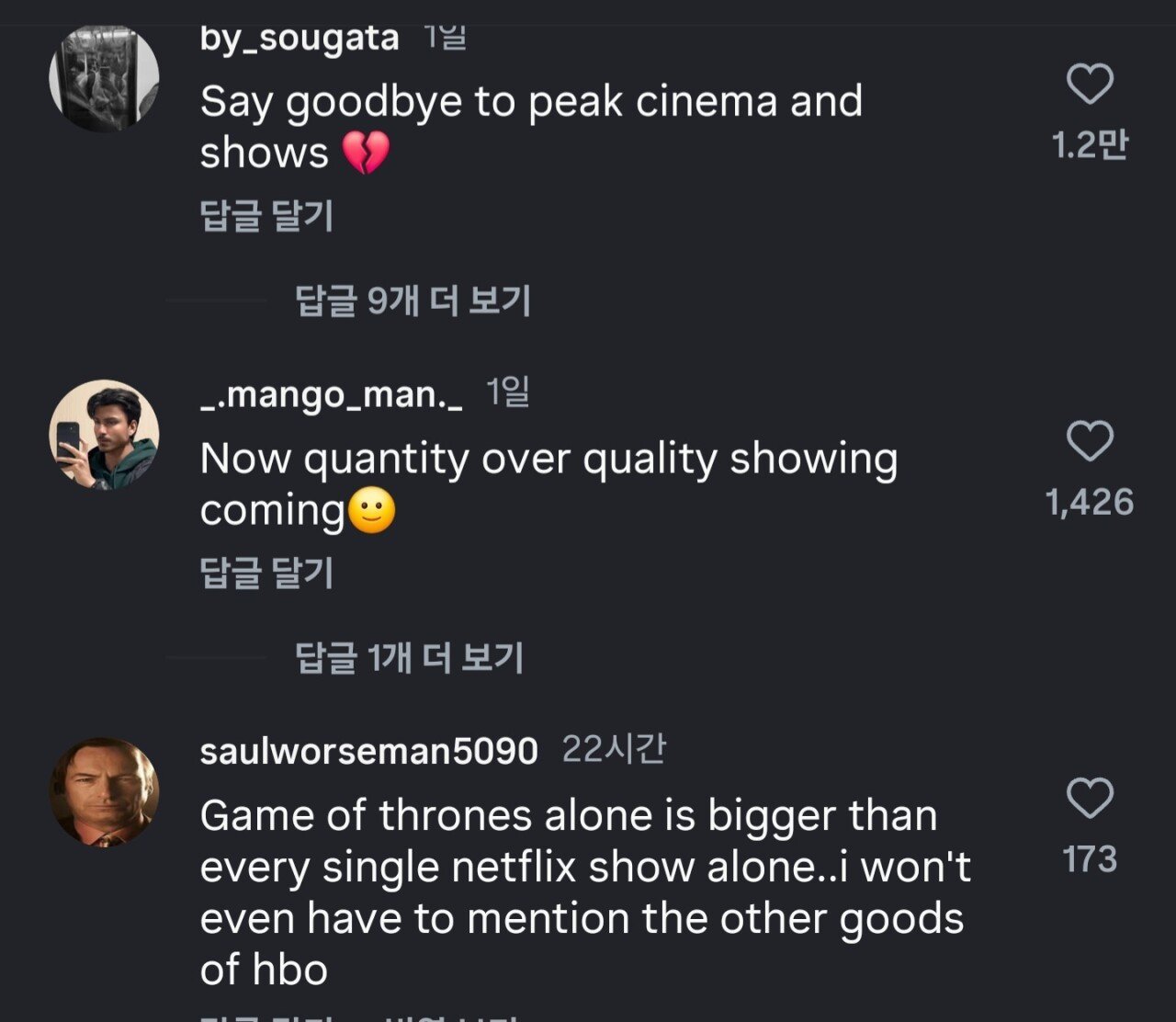Viewport: 1176px width, 1022px height.
Task: Expand the 9 hidden replies under by_sougata
Action: 415,301
